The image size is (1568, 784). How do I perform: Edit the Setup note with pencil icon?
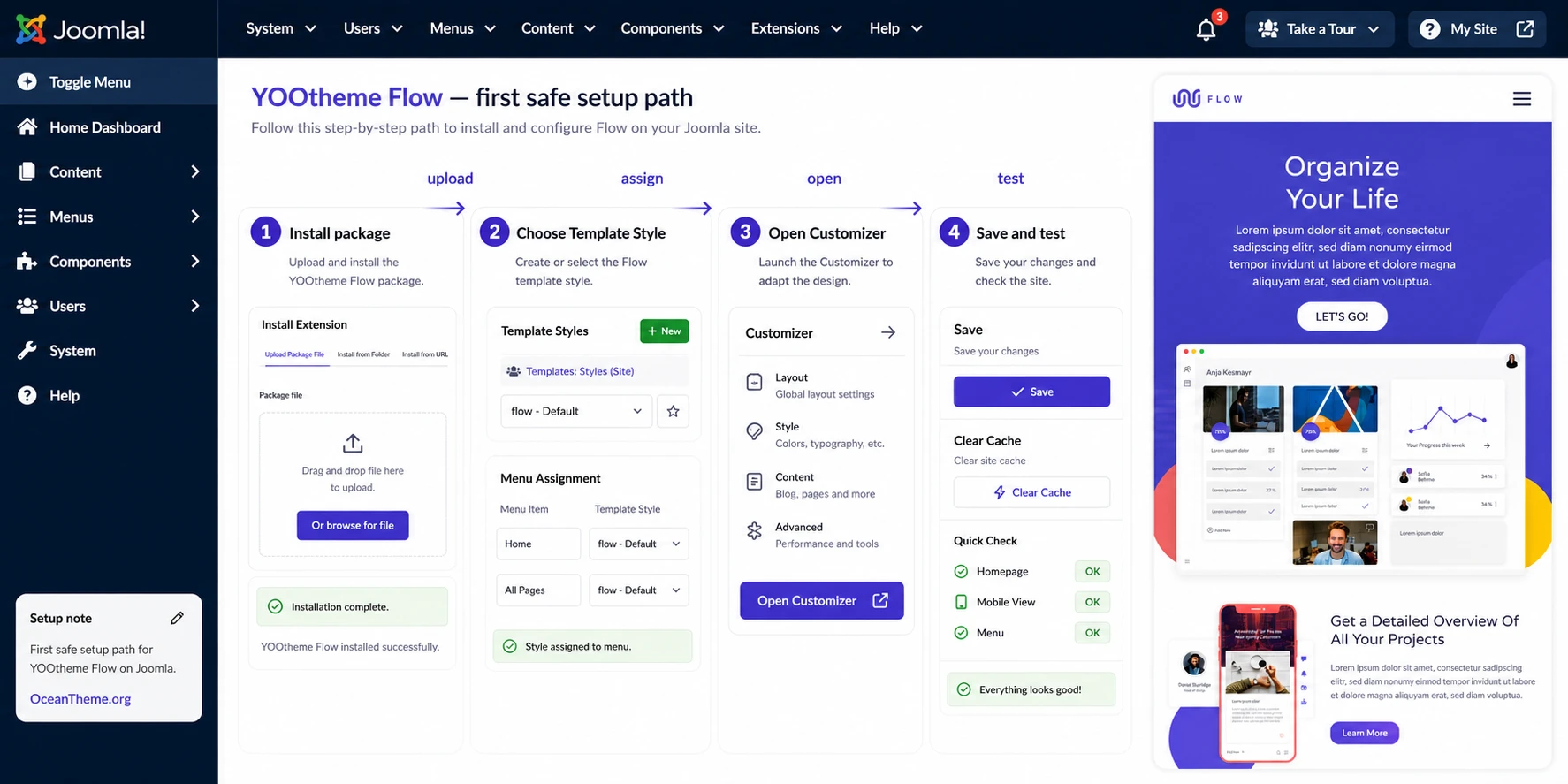tap(177, 618)
